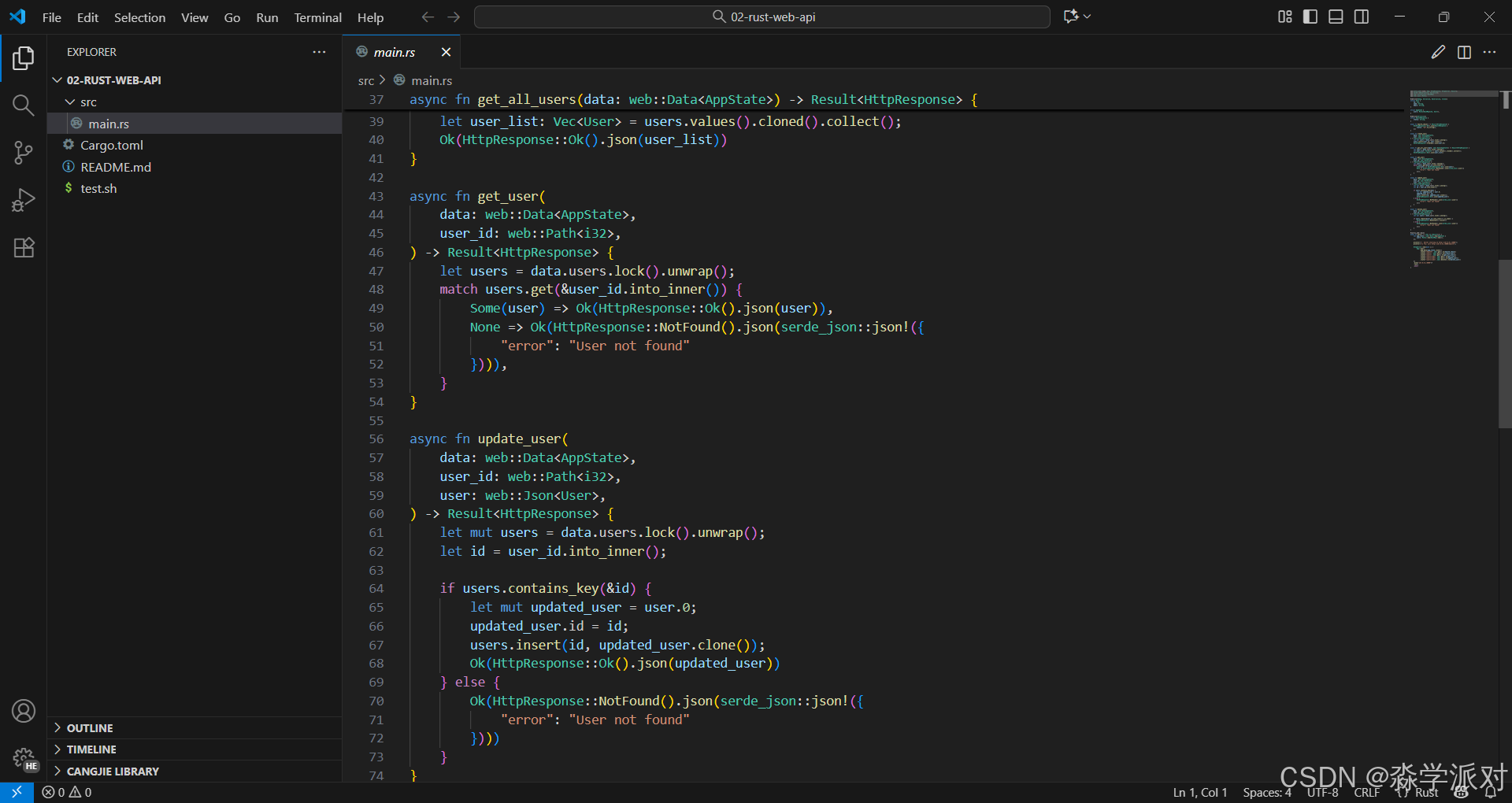1512x803 pixels.
Task: Click the EXPLORER panel title
Action: [x=91, y=52]
